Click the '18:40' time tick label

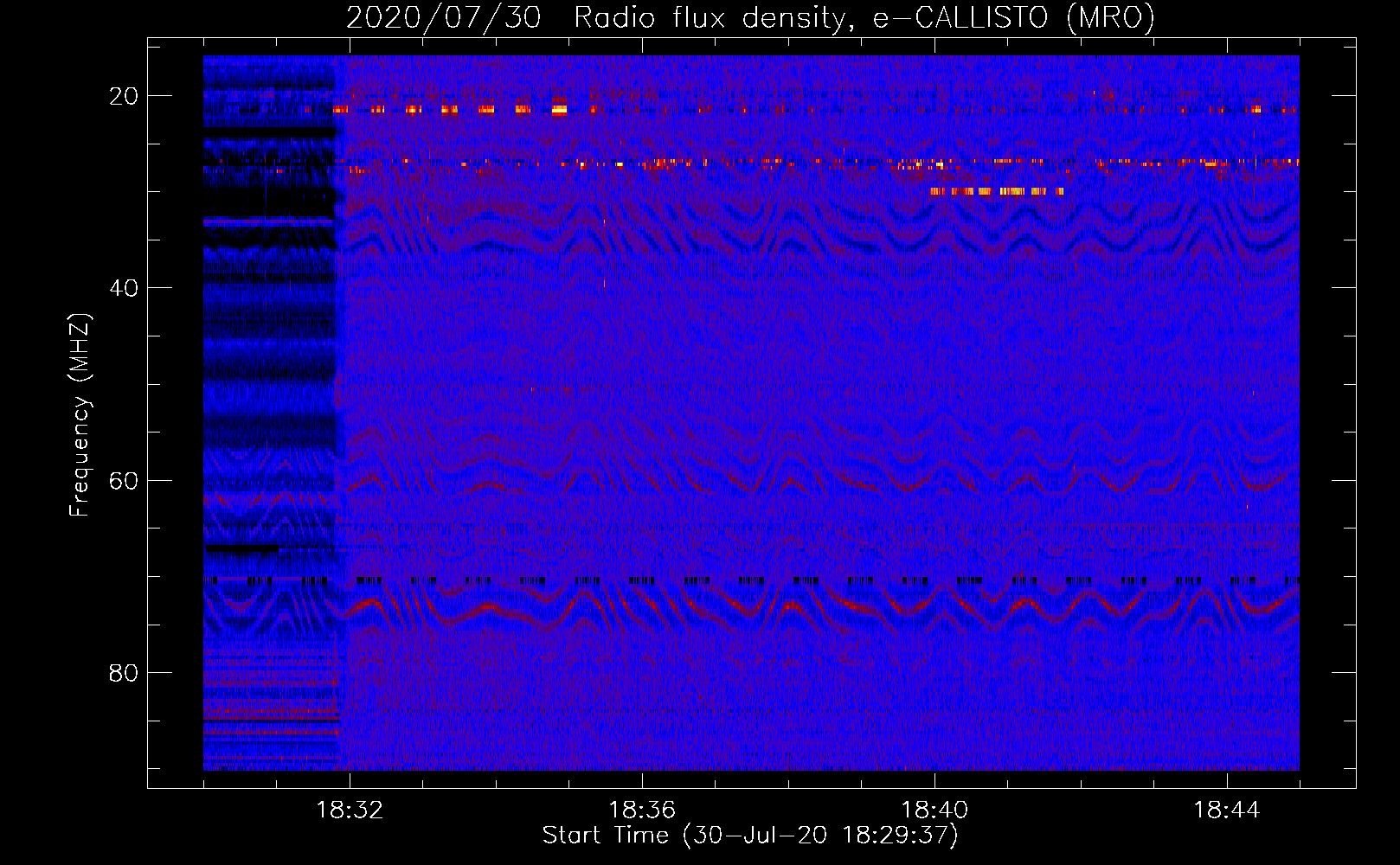[934, 811]
